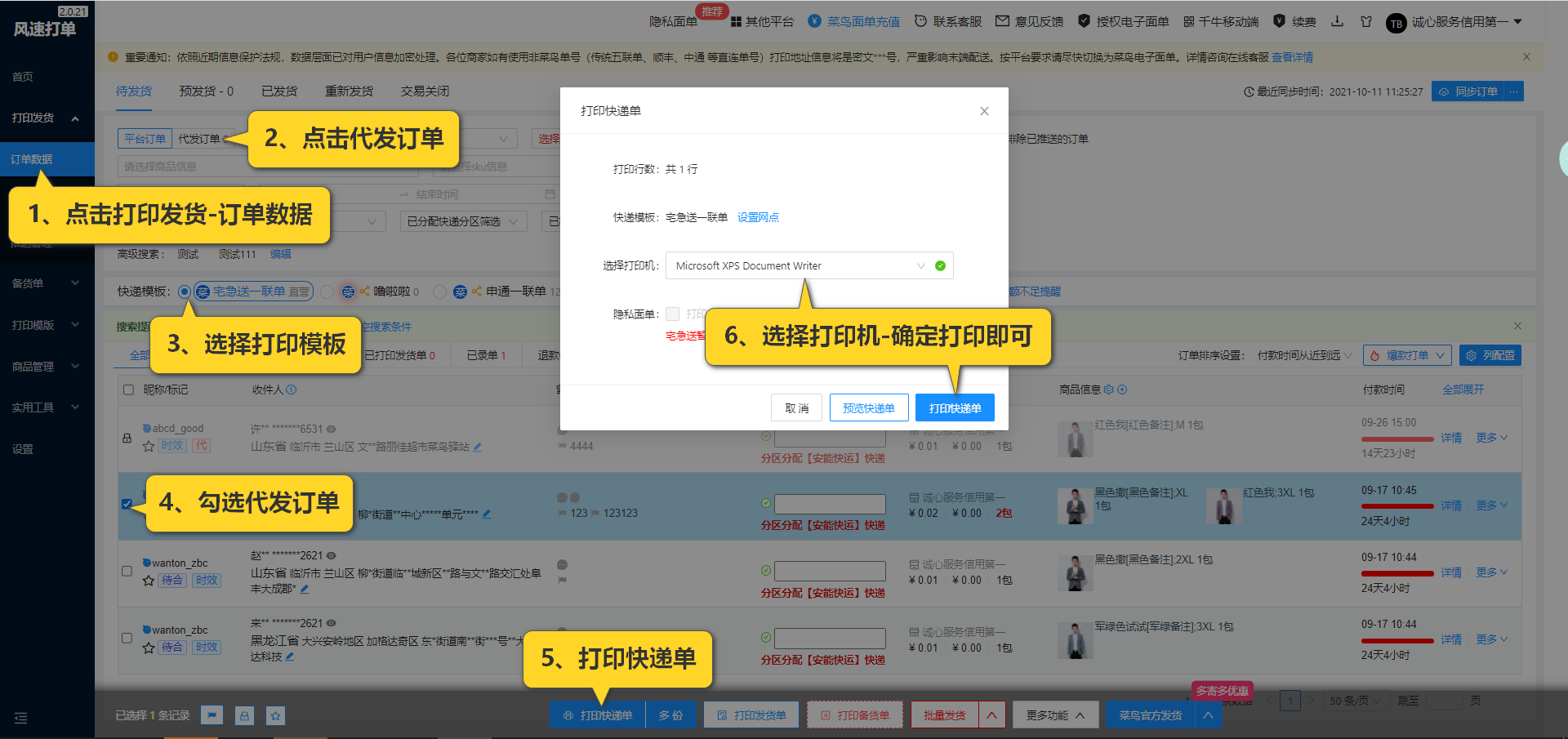
Task: Click the 续费 renewal shield icon
Action: pos(1280,21)
